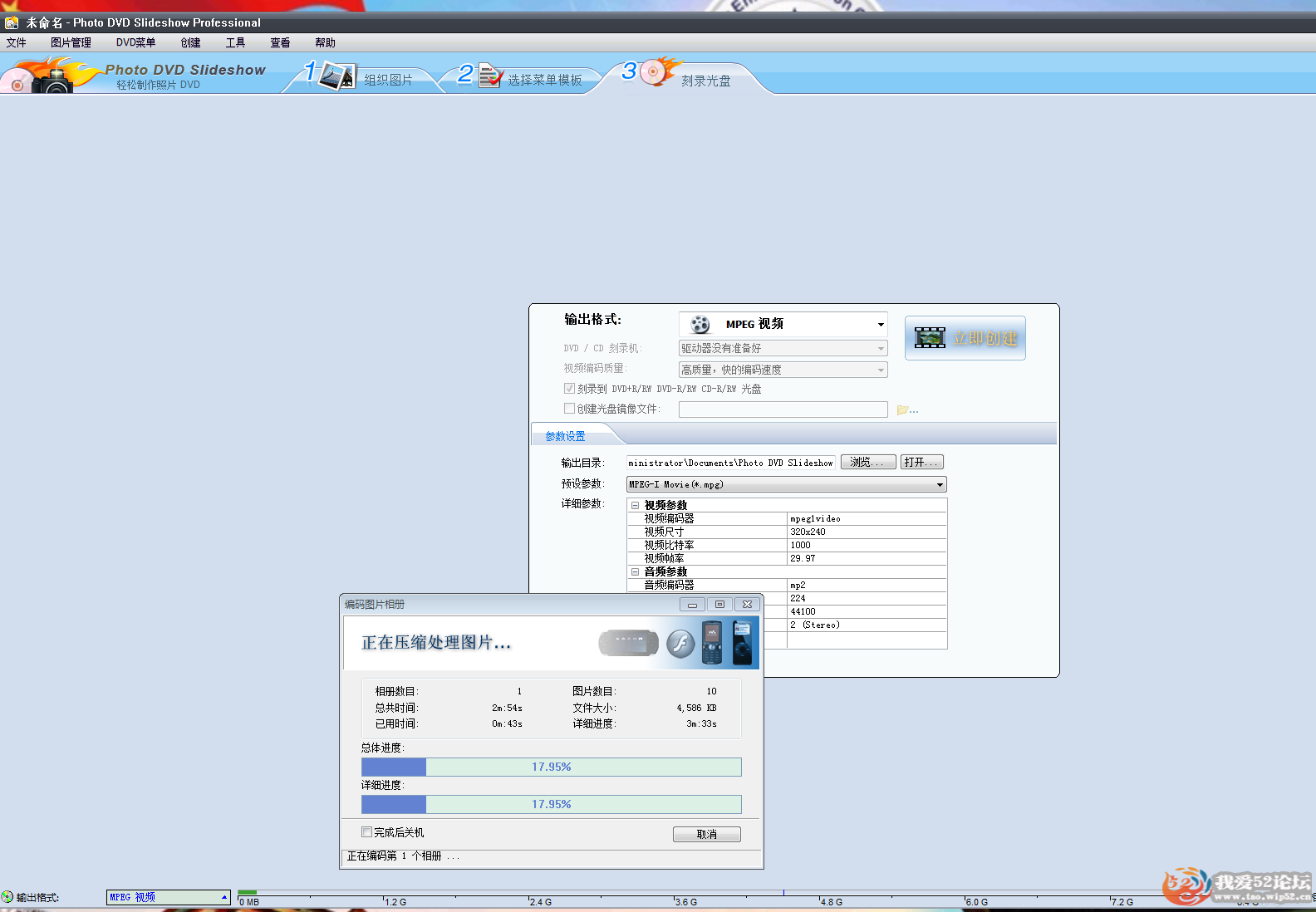Open the 视频编码质量 dropdown

pyautogui.click(x=783, y=370)
